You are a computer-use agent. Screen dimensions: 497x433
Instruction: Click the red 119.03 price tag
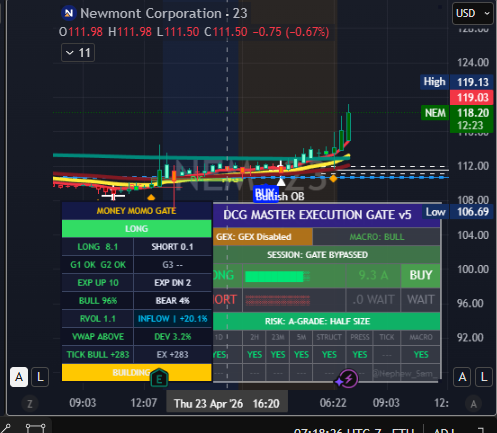coord(472,97)
